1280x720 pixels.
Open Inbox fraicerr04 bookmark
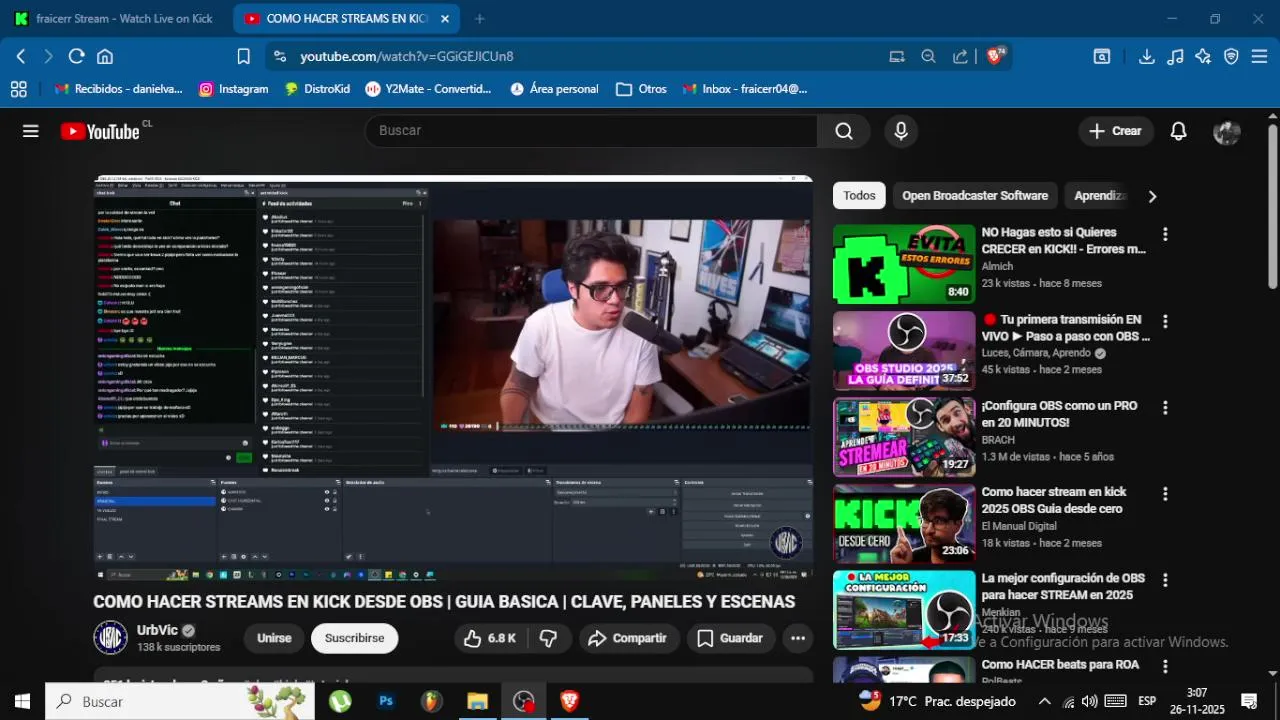[x=745, y=89]
